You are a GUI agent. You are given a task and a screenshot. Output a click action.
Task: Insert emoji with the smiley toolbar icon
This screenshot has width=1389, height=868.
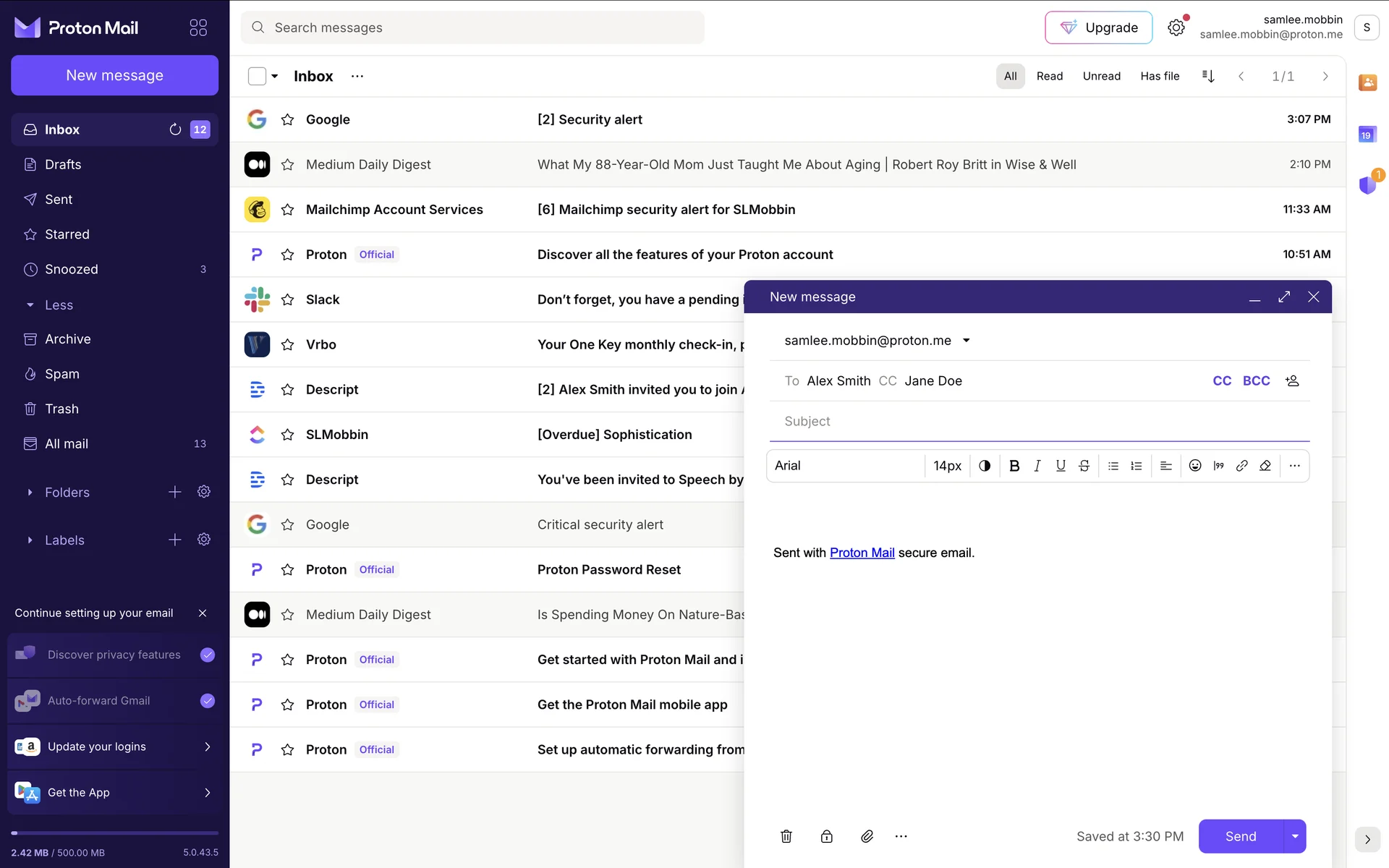pyautogui.click(x=1195, y=466)
